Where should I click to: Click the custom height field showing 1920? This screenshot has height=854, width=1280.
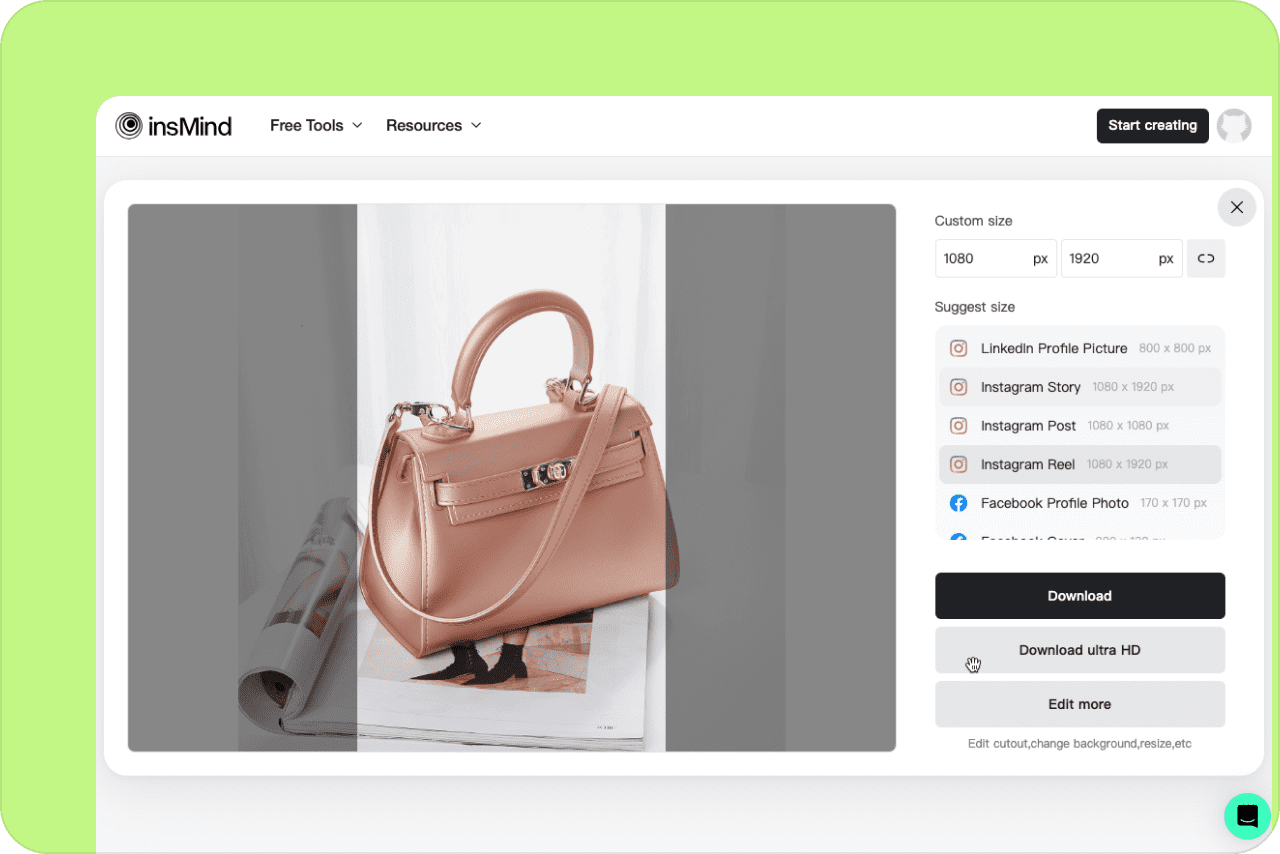[1122, 258]
